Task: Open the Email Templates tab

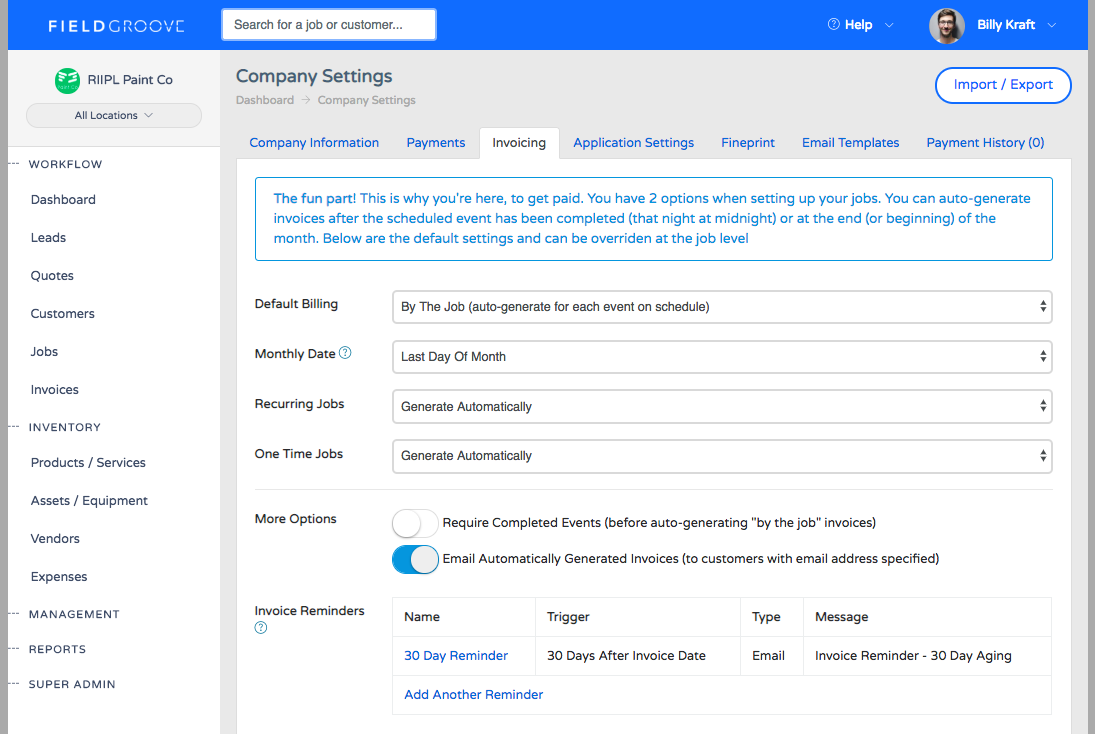Action: point(851,142)
